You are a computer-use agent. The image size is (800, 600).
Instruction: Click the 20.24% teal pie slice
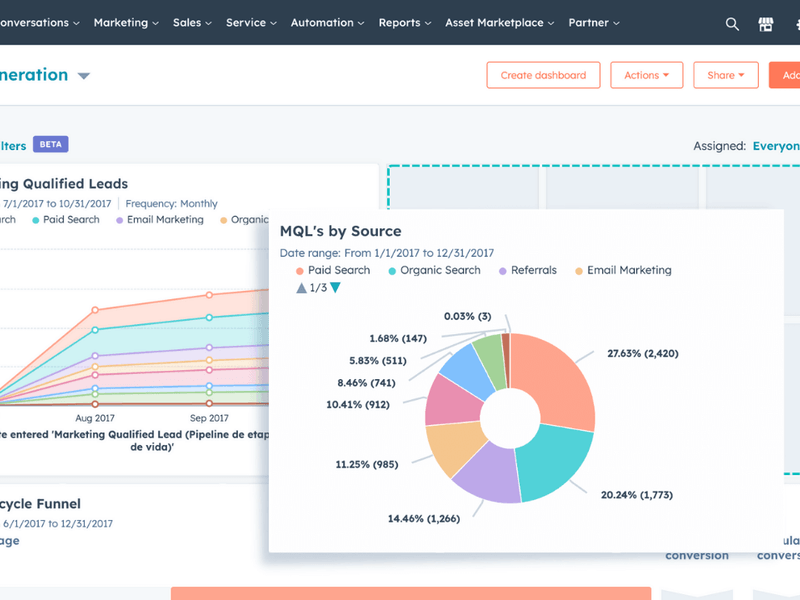pos(554,462)
